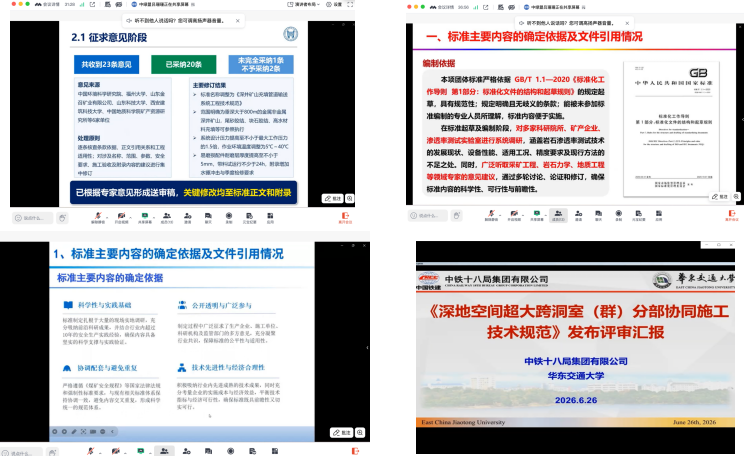
Task: Click the raise-hand gesture button in the top-left window
Action: click(62, 218)
